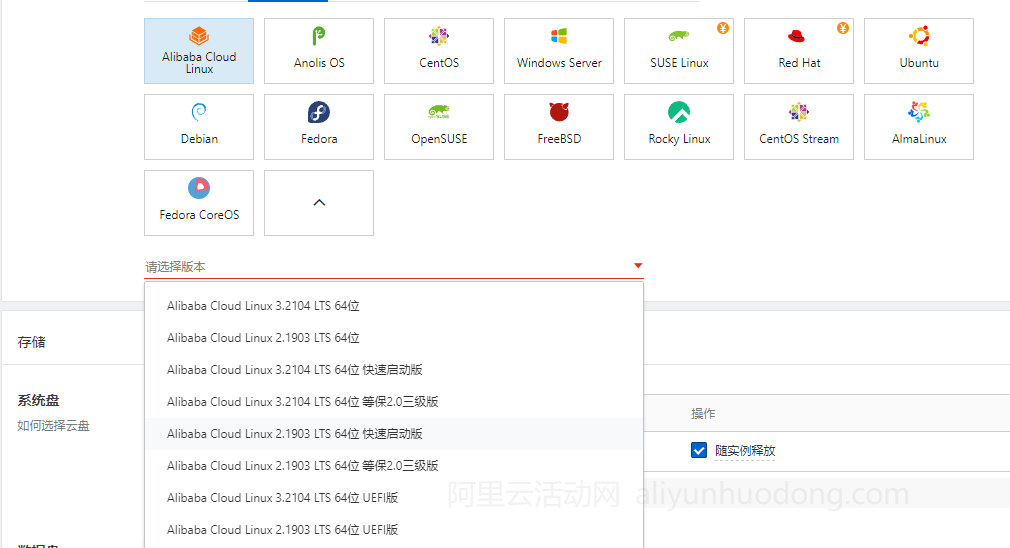Image resolution: width=1010 pixels, height=548 pixels.
Task: Pick the Fedora CoreOS image tile
Action: tap(199, 203)
